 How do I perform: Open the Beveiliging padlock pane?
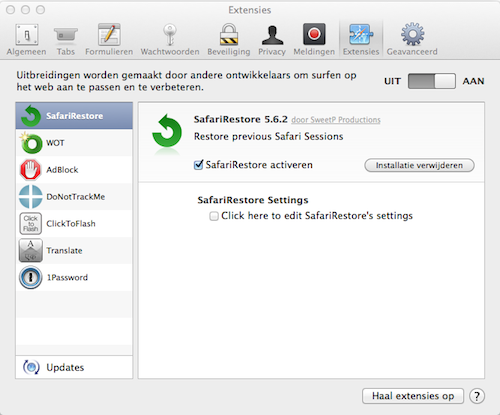pos(229,39)
